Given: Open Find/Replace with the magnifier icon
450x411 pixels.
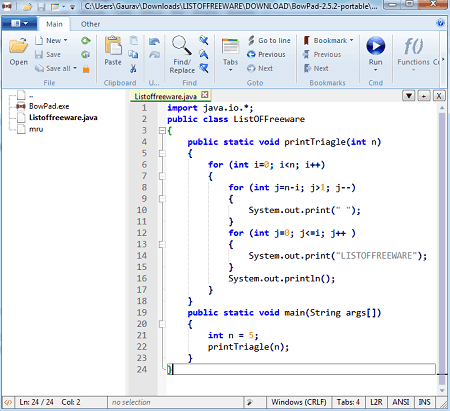Looking at the screenshot, I should point(182,54).
